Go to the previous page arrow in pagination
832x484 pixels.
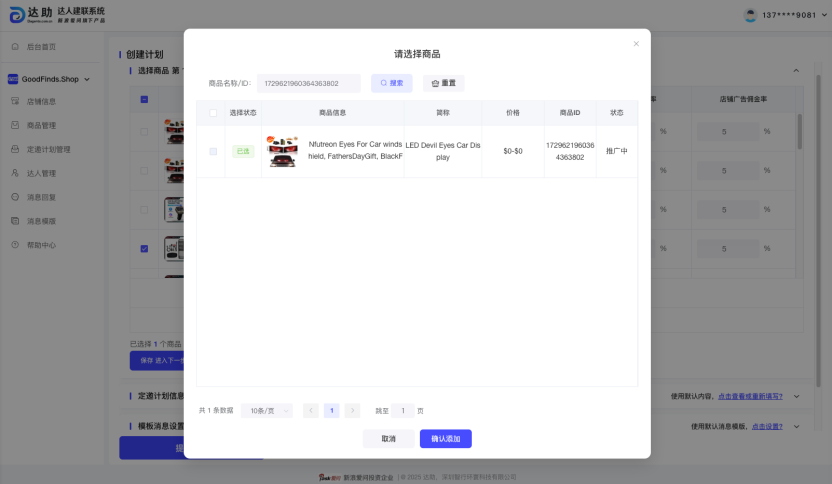pos(311,410)
